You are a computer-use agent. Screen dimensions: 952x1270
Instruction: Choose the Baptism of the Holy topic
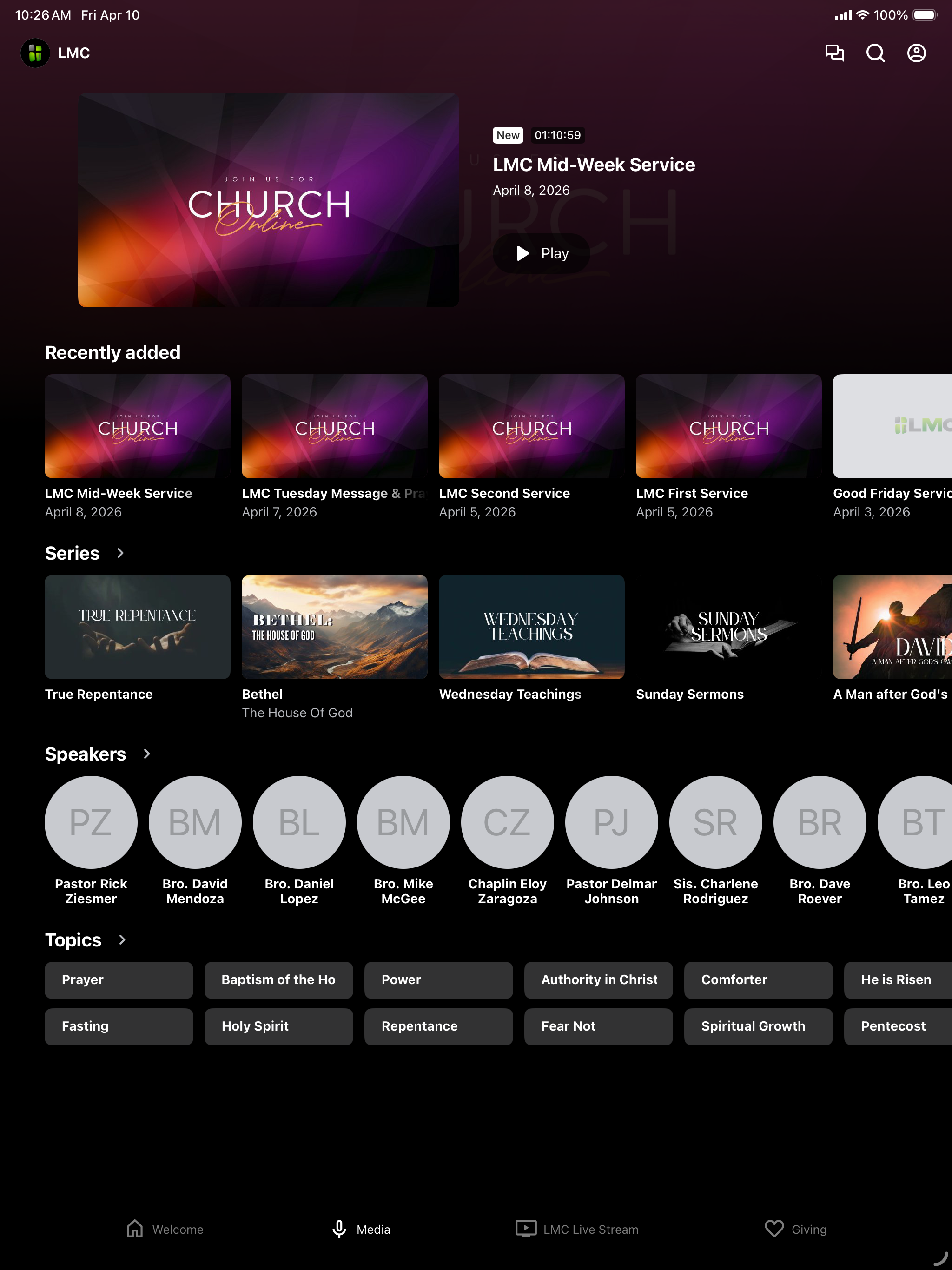(x=278, y=980)
